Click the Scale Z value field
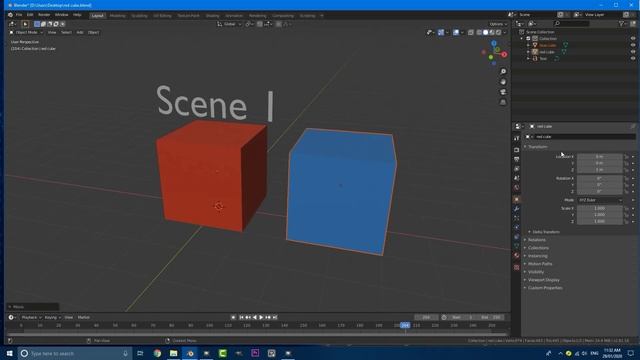Screen dimensions: 640x360 (x=600, y=221)
